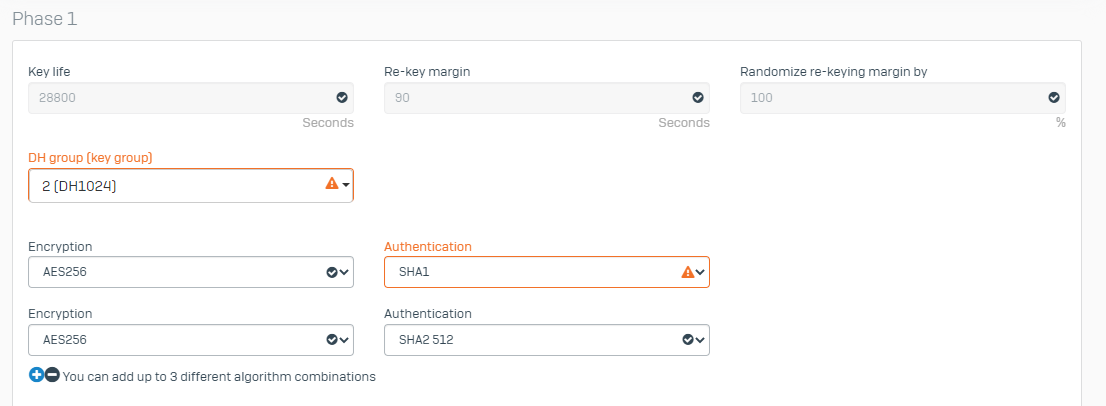
Task: Click the checkmark icon beside SHA2 512
Action: 688,340
